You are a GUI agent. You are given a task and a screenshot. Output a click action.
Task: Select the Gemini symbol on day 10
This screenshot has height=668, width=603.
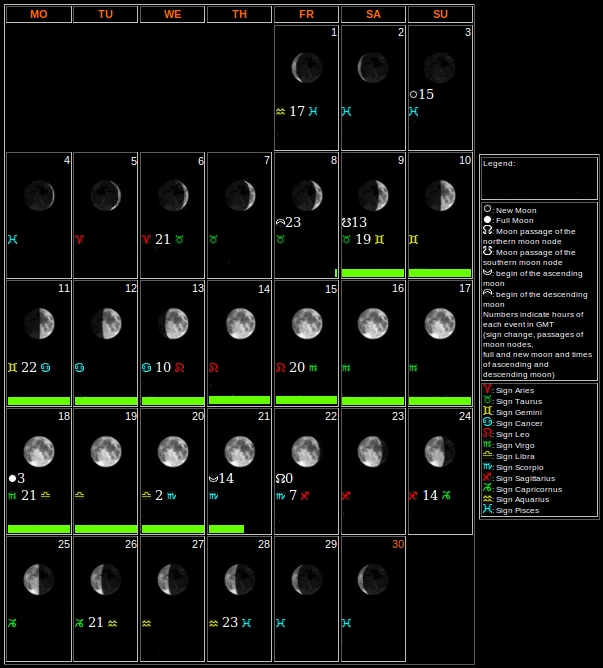tap(413, 239)
